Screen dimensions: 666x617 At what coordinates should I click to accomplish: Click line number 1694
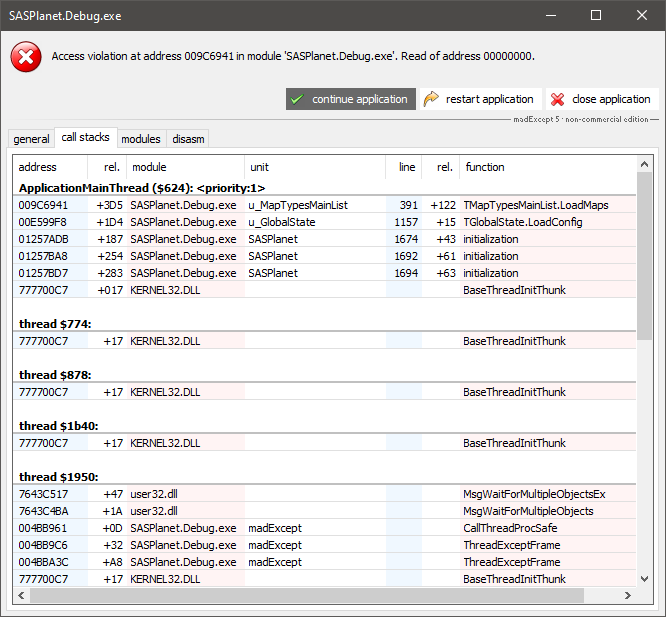point(406,273)
